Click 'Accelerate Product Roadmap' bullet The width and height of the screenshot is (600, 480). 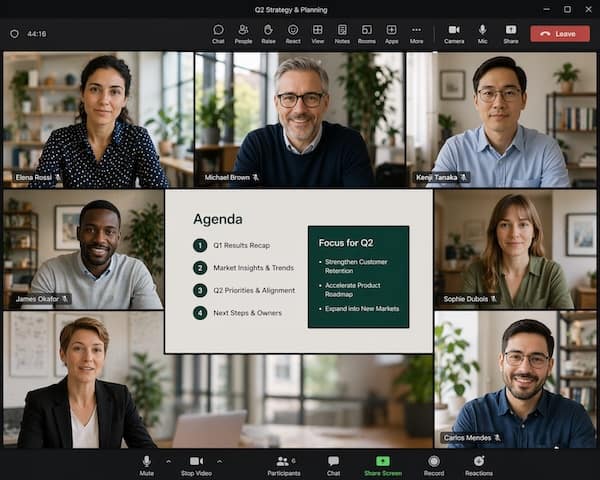352,290
